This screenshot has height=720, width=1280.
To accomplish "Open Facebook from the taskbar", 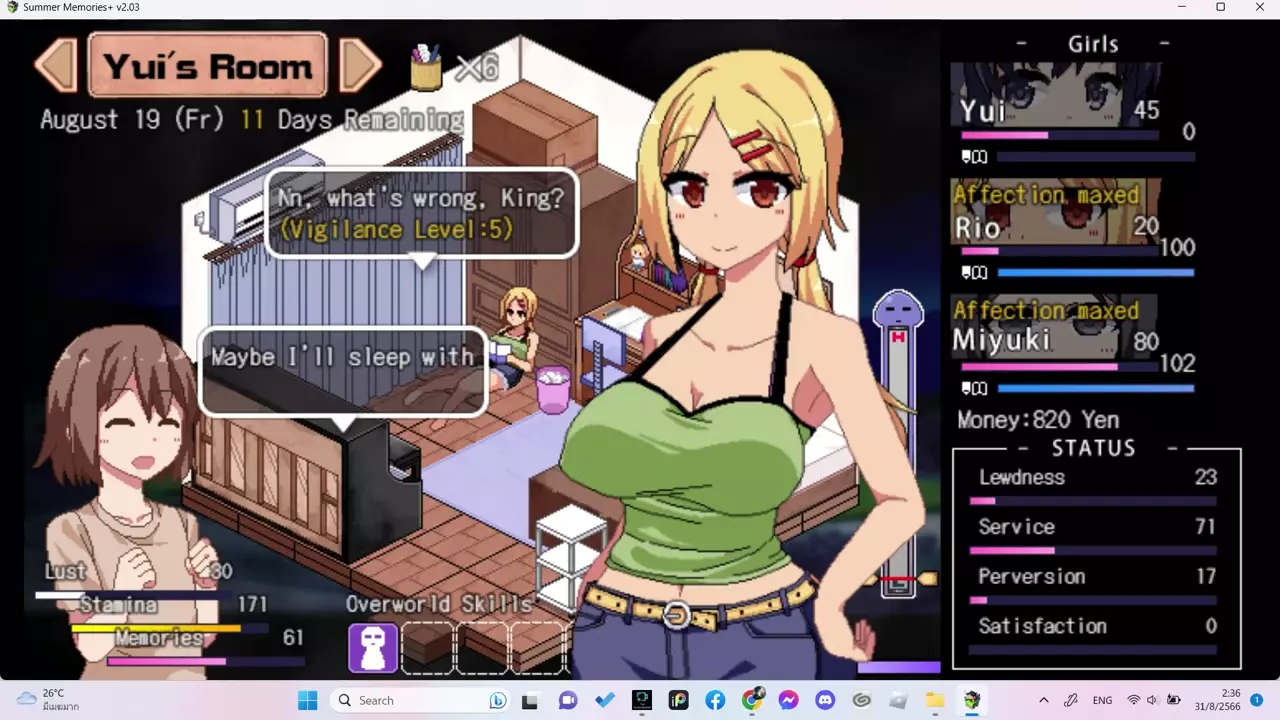I will (x=715, y=700).
